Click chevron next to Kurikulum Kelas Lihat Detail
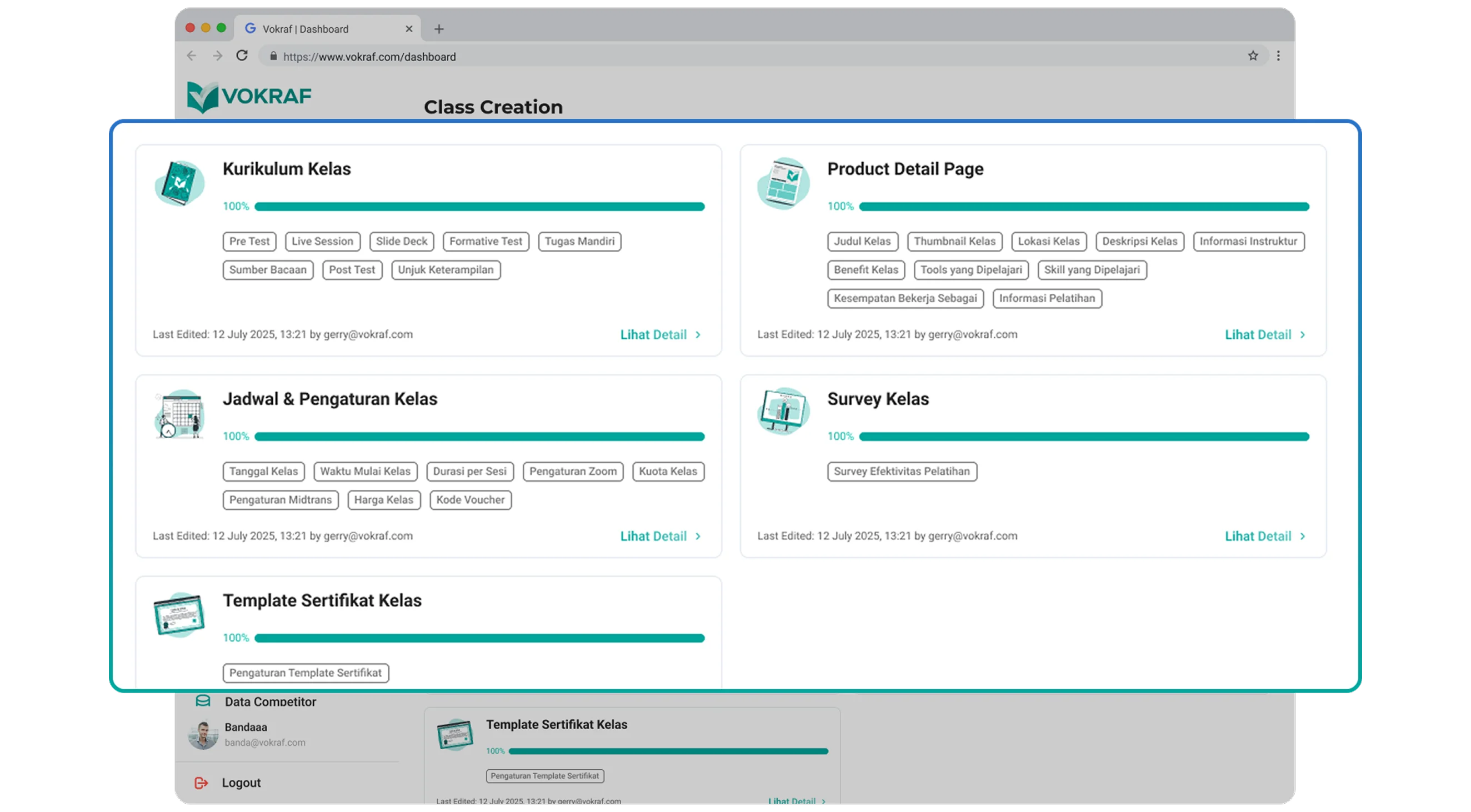Viewport: 1471px width, 812px height. tap(698, 335)
